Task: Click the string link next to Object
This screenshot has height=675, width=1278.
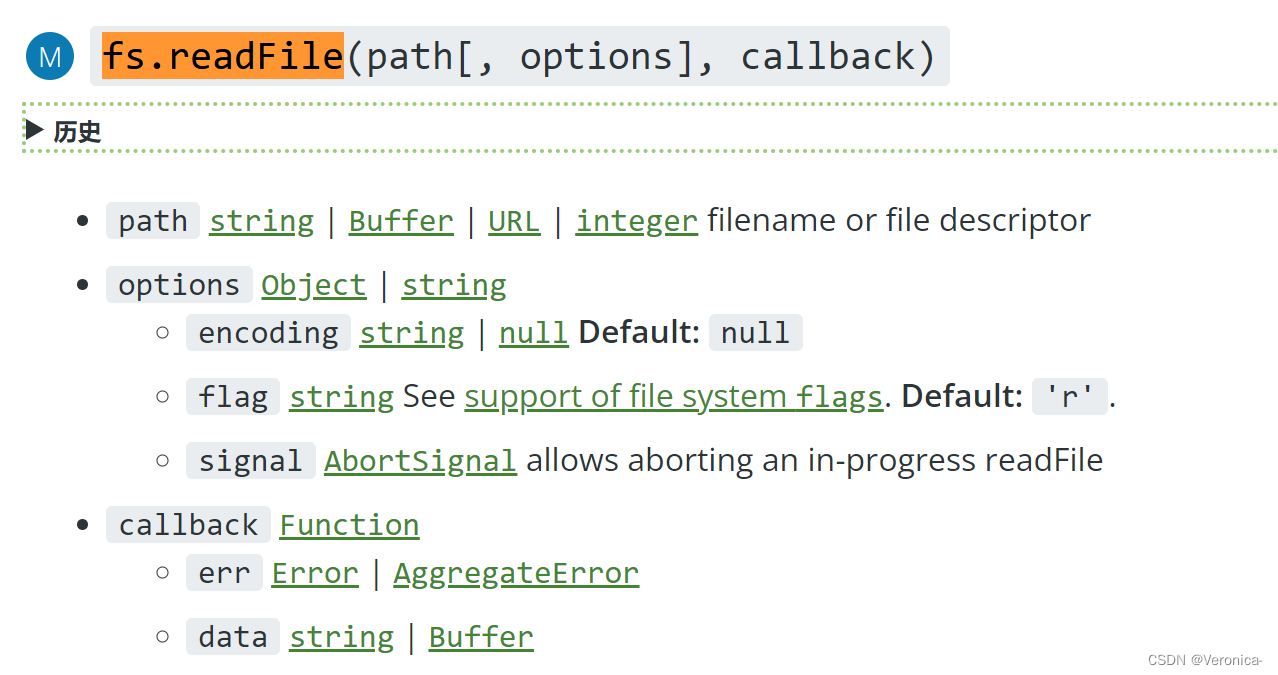Action: point(454,285)
